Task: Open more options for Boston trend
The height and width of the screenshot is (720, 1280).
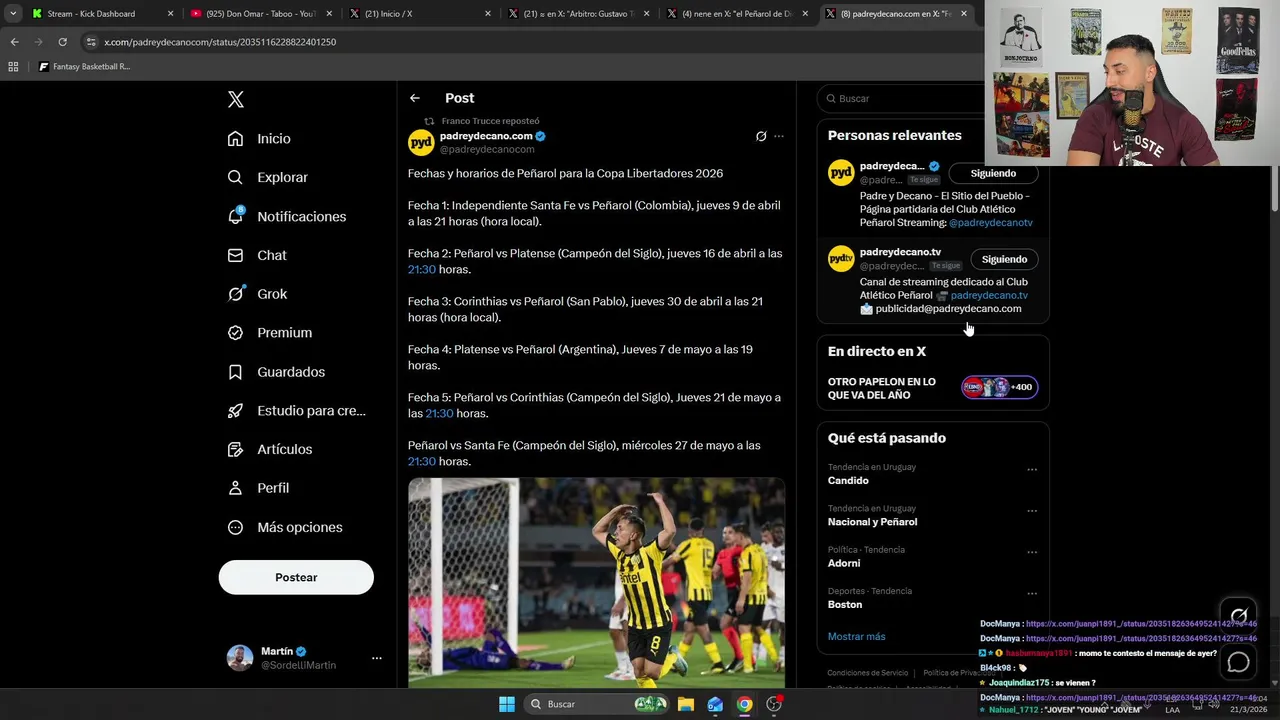Action: 1032,594
